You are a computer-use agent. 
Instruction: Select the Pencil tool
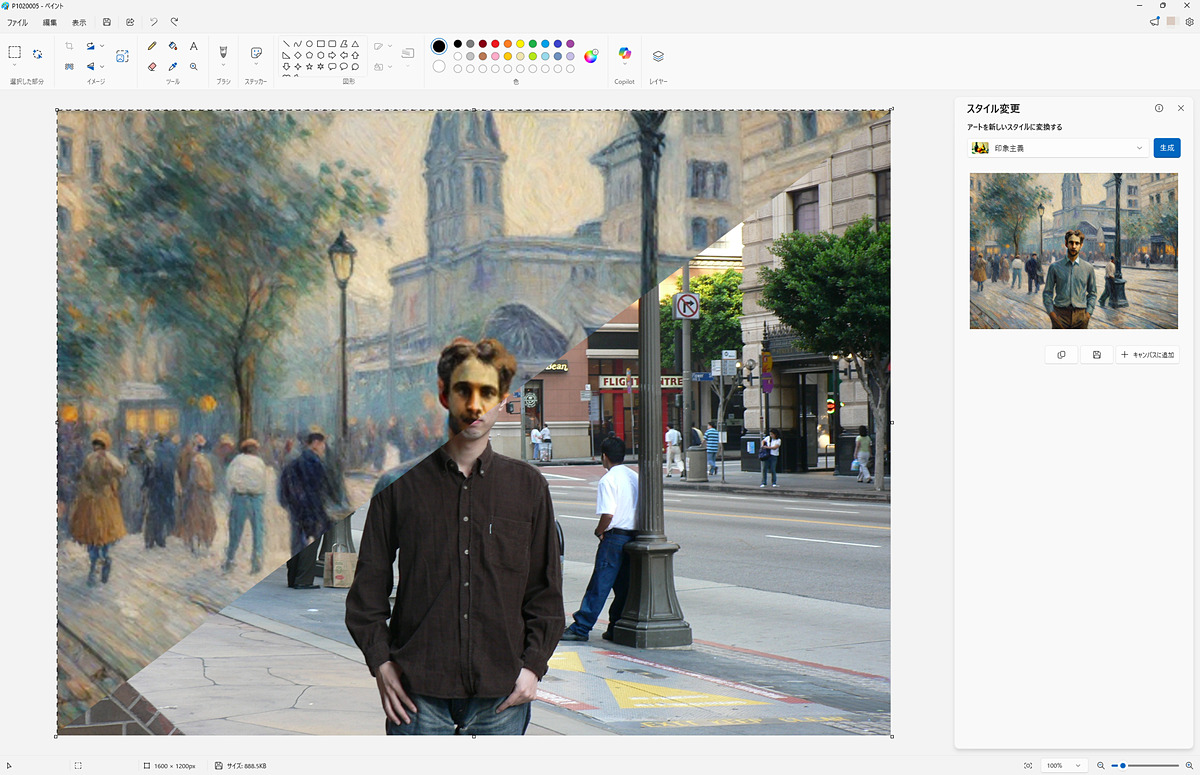152,46
